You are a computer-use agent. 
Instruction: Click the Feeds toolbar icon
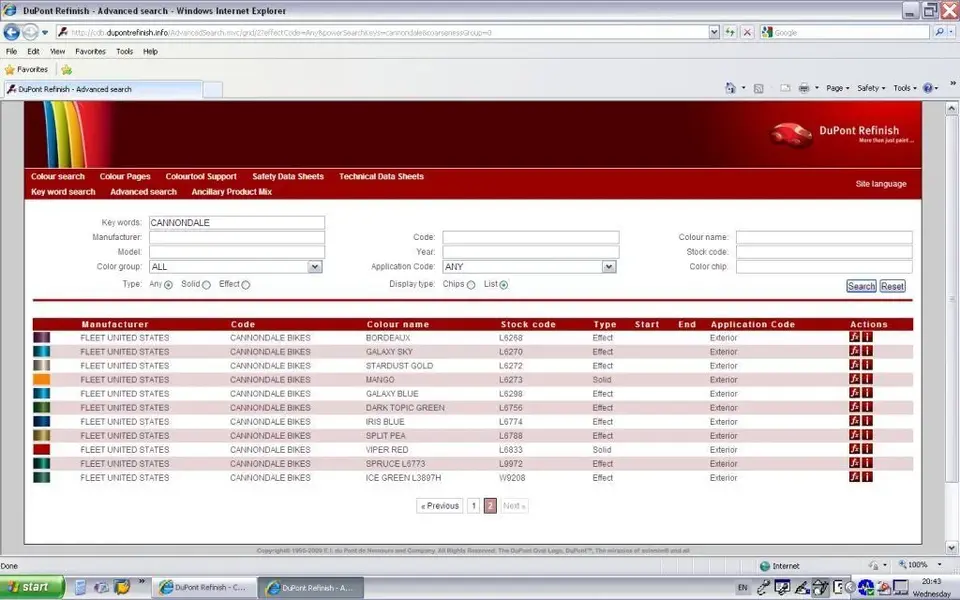tap(759, 88)
